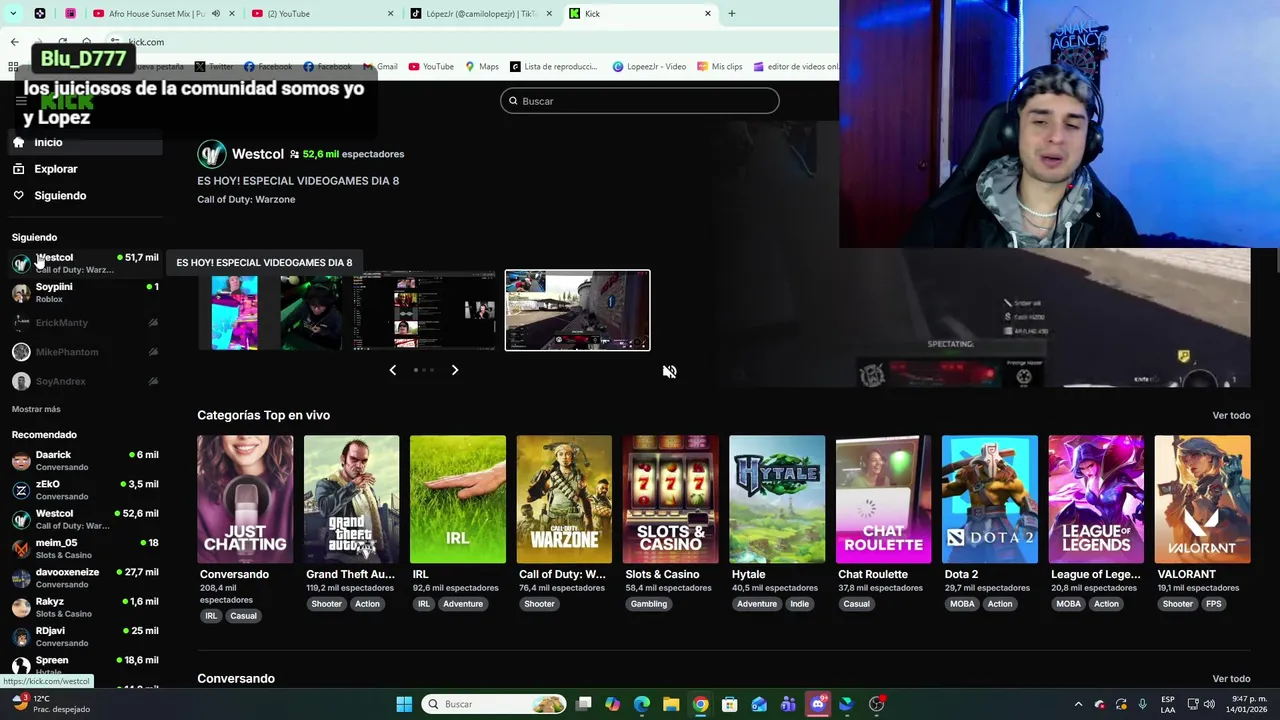Image resolution: width=1280 pixels, height=720 pixels.
Task: Open Hytale category card
Action: (777, 499)
